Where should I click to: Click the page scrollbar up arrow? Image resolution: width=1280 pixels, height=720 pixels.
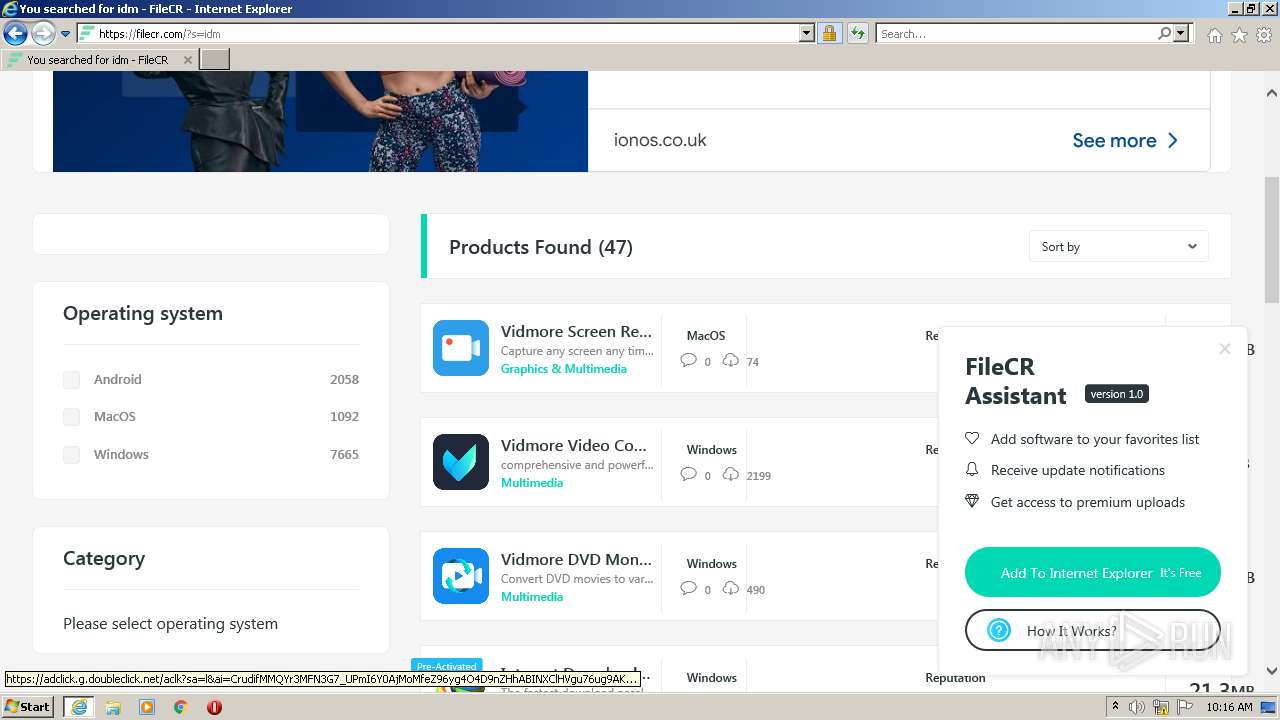point(1272,93)
